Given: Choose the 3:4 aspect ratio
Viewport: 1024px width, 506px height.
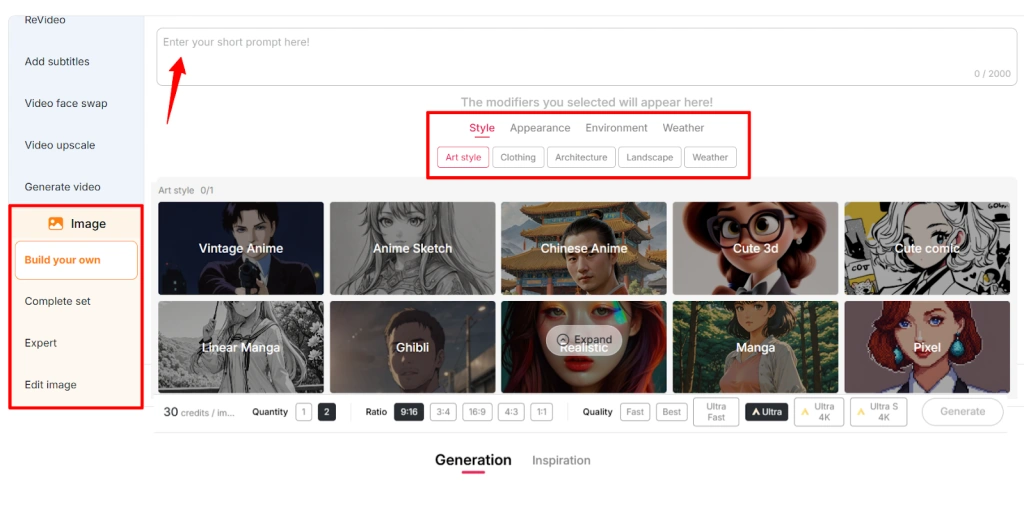Looking at the screenshot, I should click(443, 412).
